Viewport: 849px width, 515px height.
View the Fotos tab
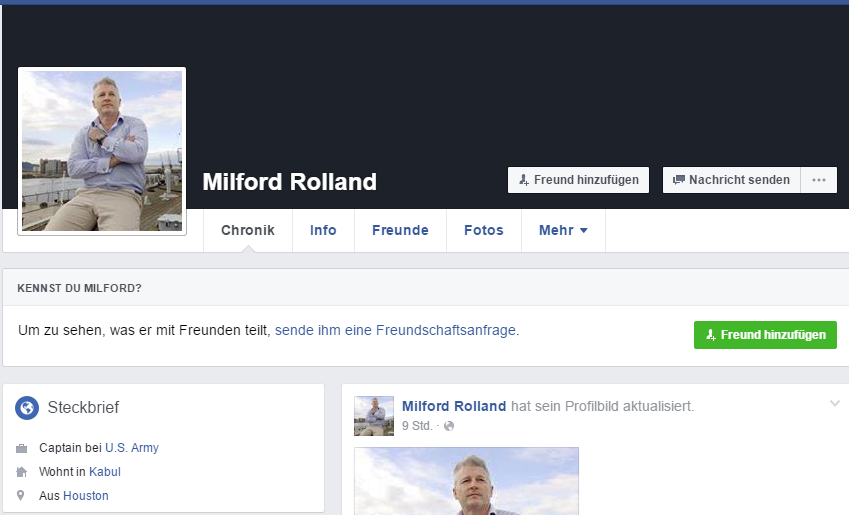click(x=484, y=230)
